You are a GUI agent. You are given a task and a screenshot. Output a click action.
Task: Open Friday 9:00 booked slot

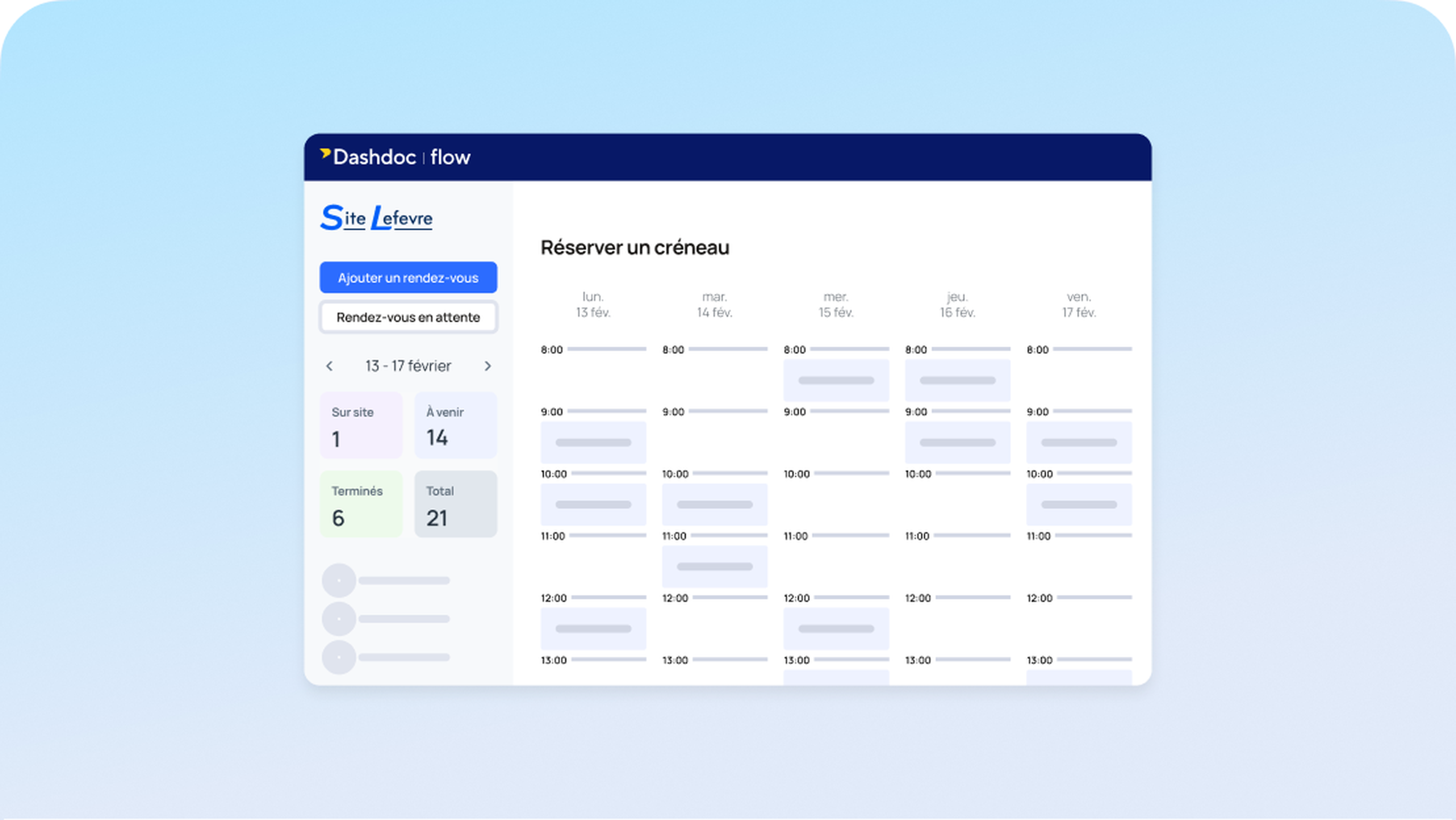pos(1079,442)
